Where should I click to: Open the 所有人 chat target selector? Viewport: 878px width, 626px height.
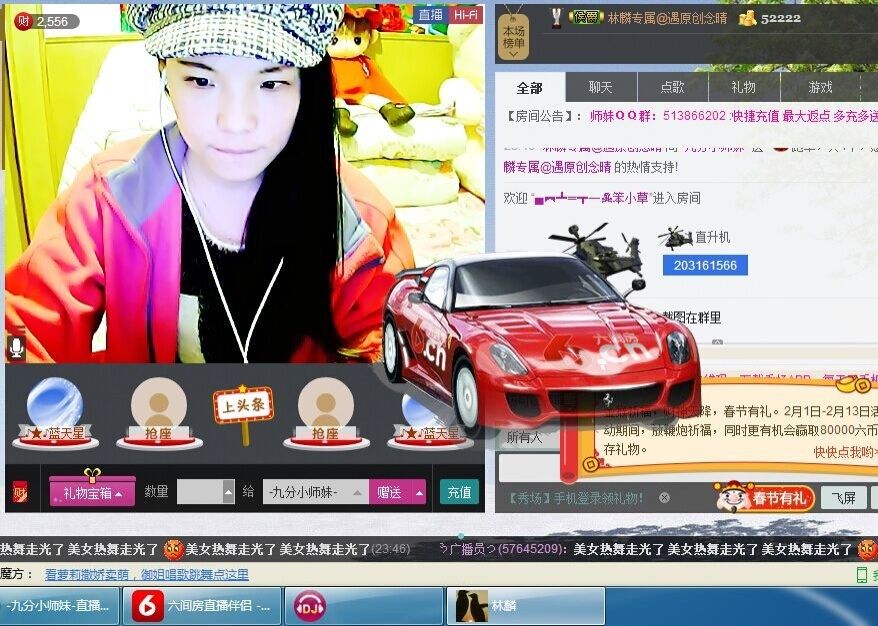(x=526, y=437)
